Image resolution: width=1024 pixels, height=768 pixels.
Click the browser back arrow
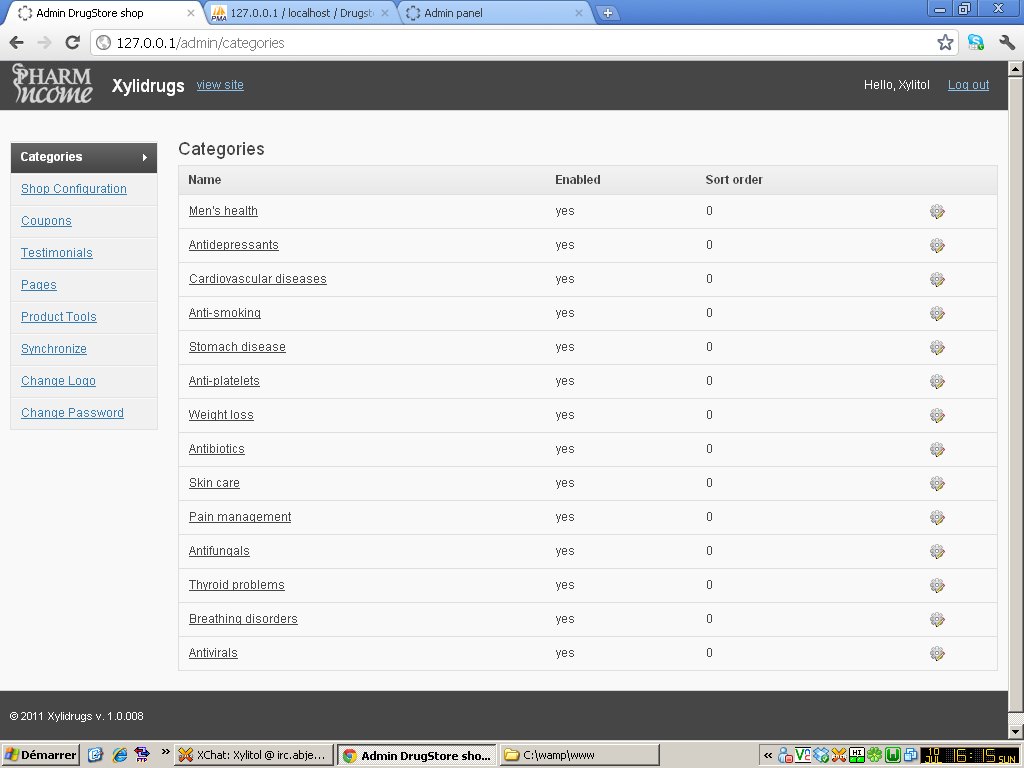(17, 43)
